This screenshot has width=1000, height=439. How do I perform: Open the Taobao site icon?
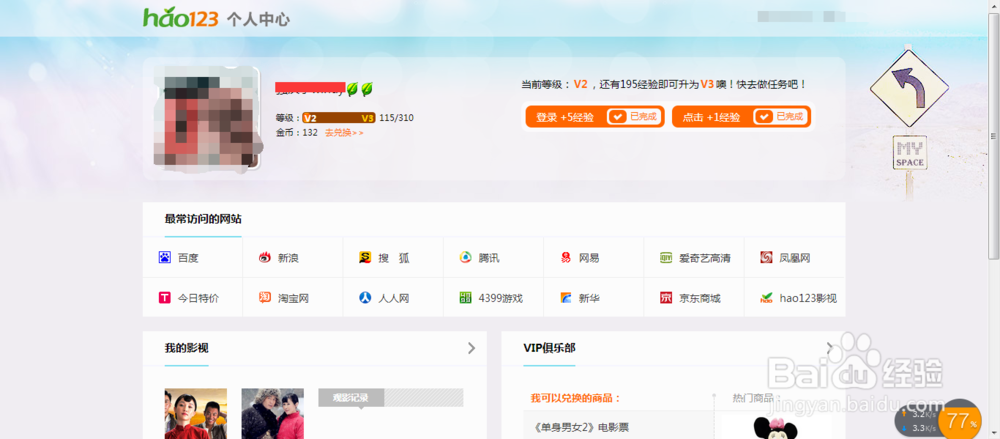pos(265,297)
